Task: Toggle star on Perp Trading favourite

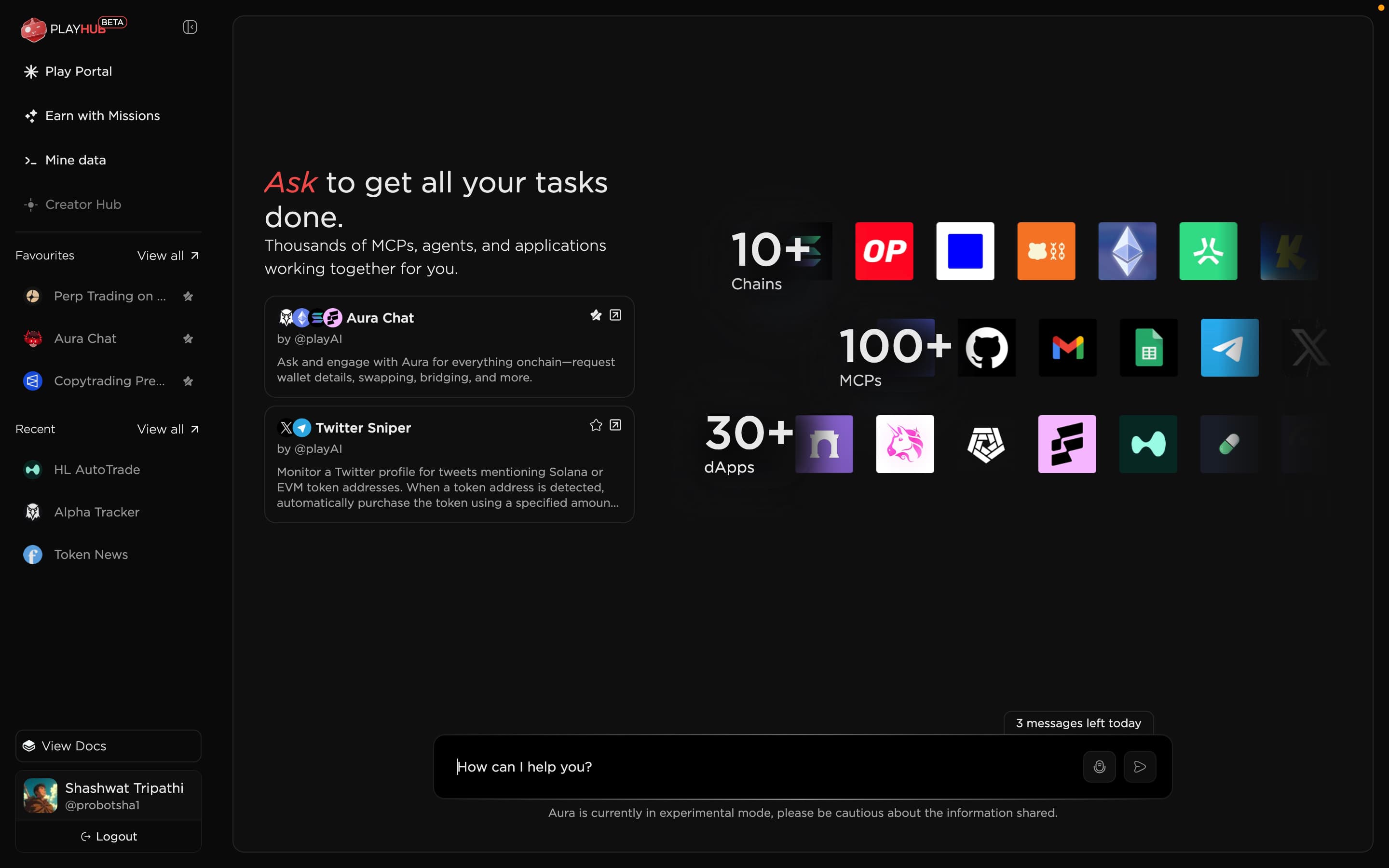Action: [x=188, y=296]
